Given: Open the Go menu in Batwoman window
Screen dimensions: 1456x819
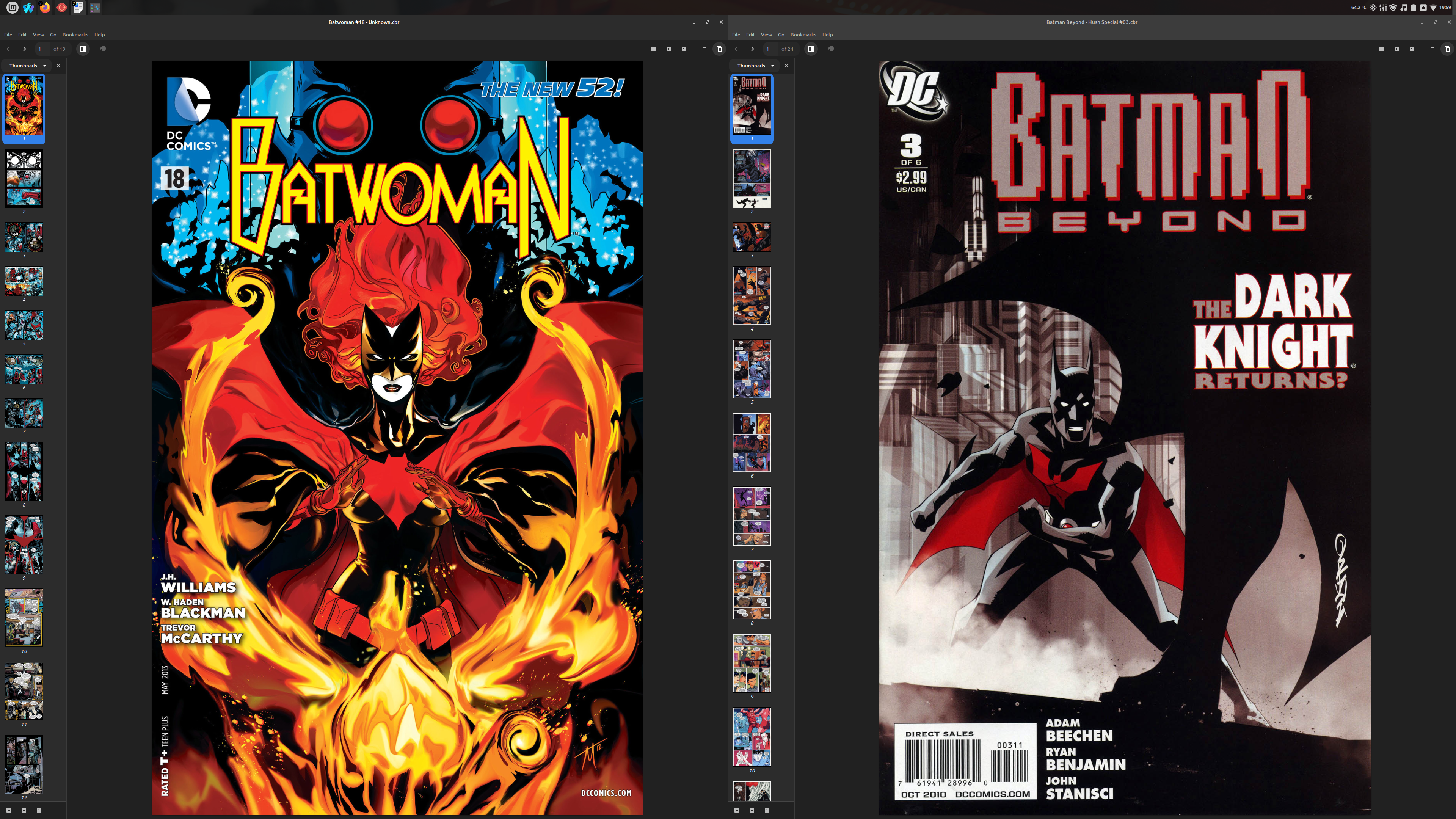Looking at the screenshot, I should point(53,35).
